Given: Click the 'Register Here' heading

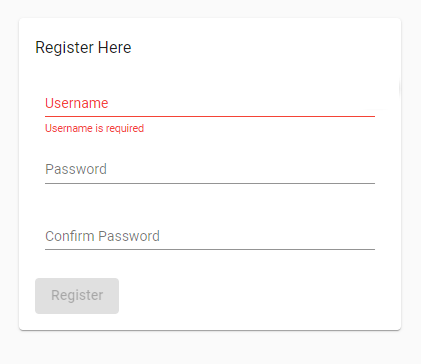Looking at the screenshot, I should coord(83,47).
